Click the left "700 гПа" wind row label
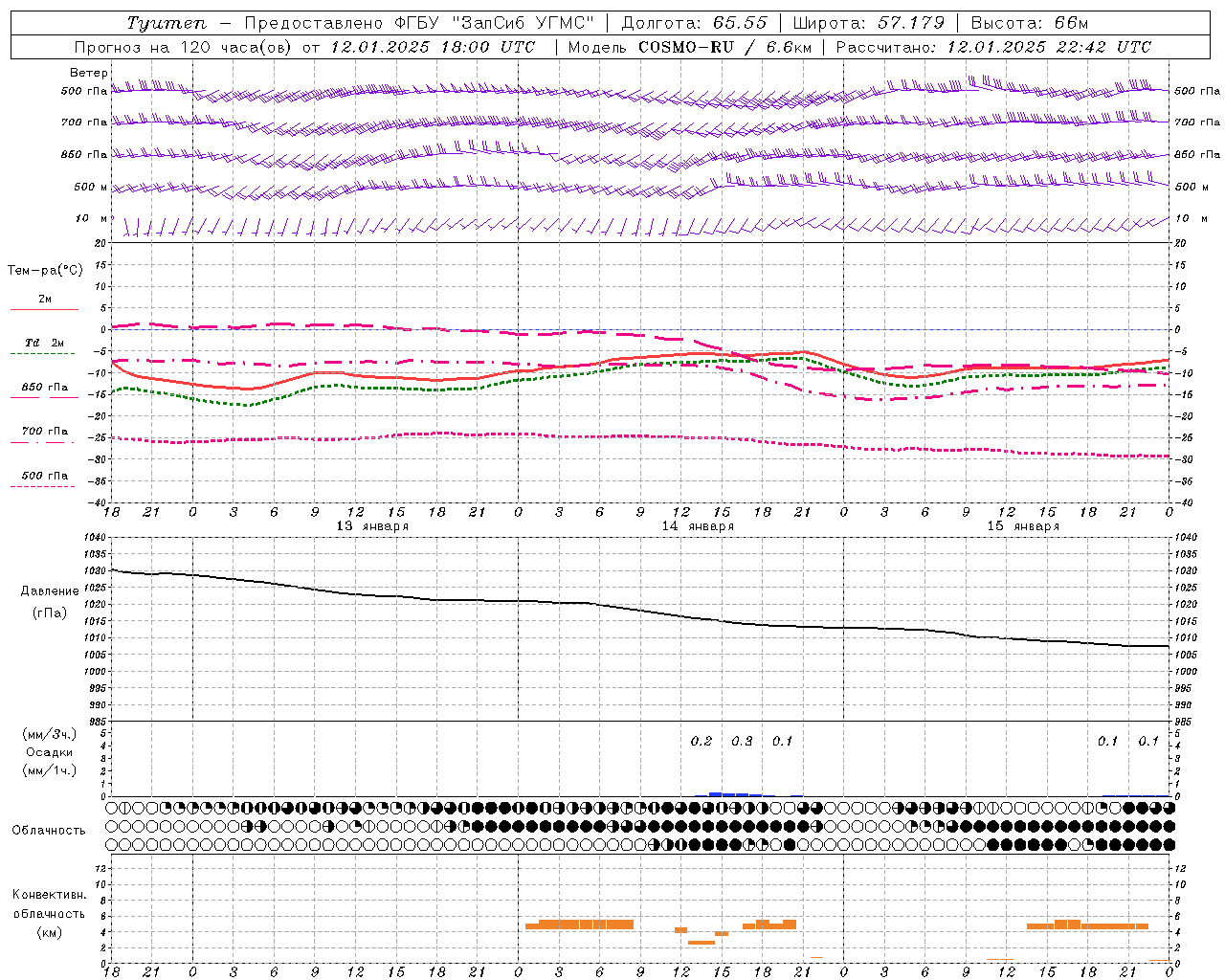The width and height of the screenshot is (1225, 980). [x=84, y=122]
